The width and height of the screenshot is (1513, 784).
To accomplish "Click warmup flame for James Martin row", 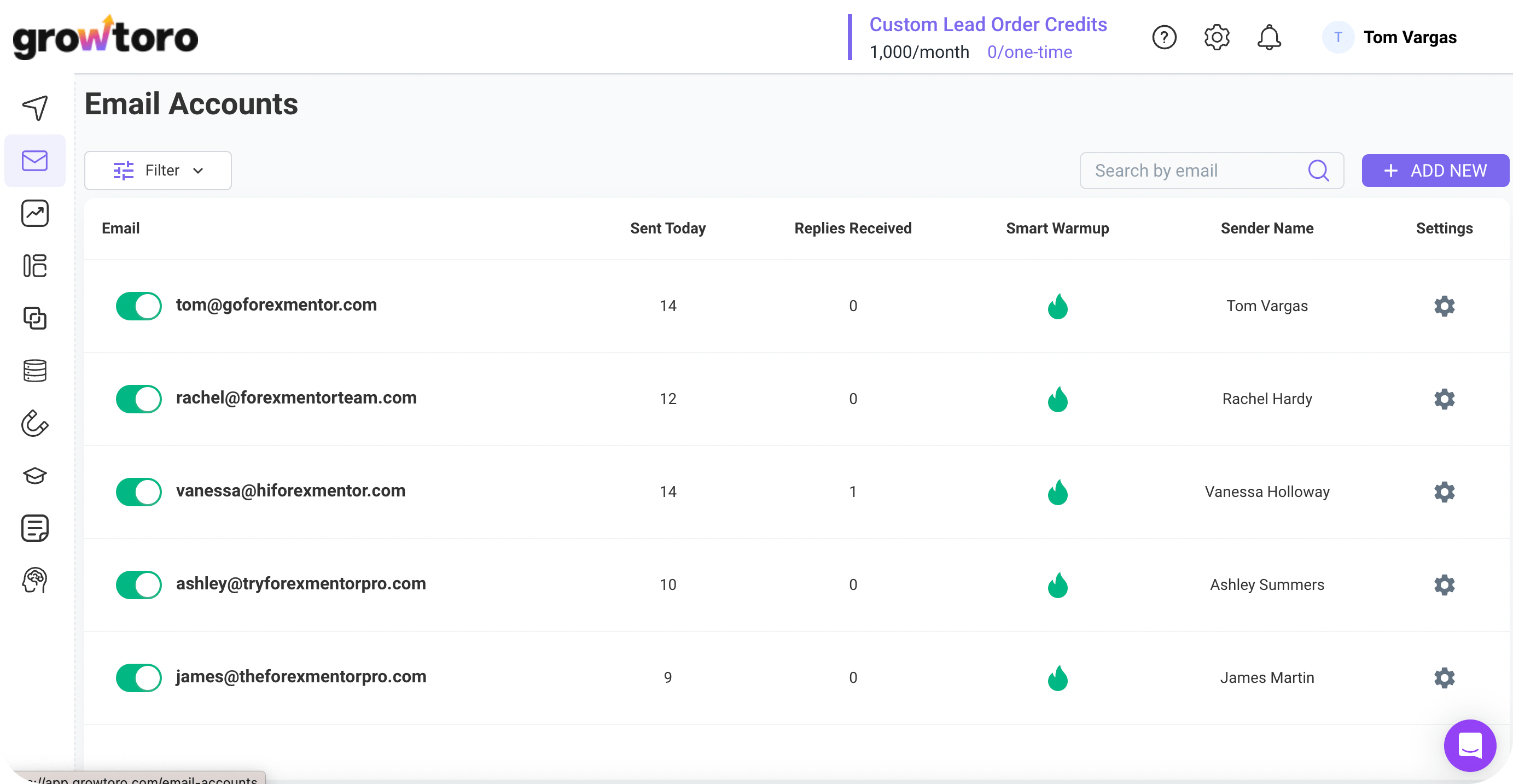I will pyautogui.click(x=1057, y=677).
